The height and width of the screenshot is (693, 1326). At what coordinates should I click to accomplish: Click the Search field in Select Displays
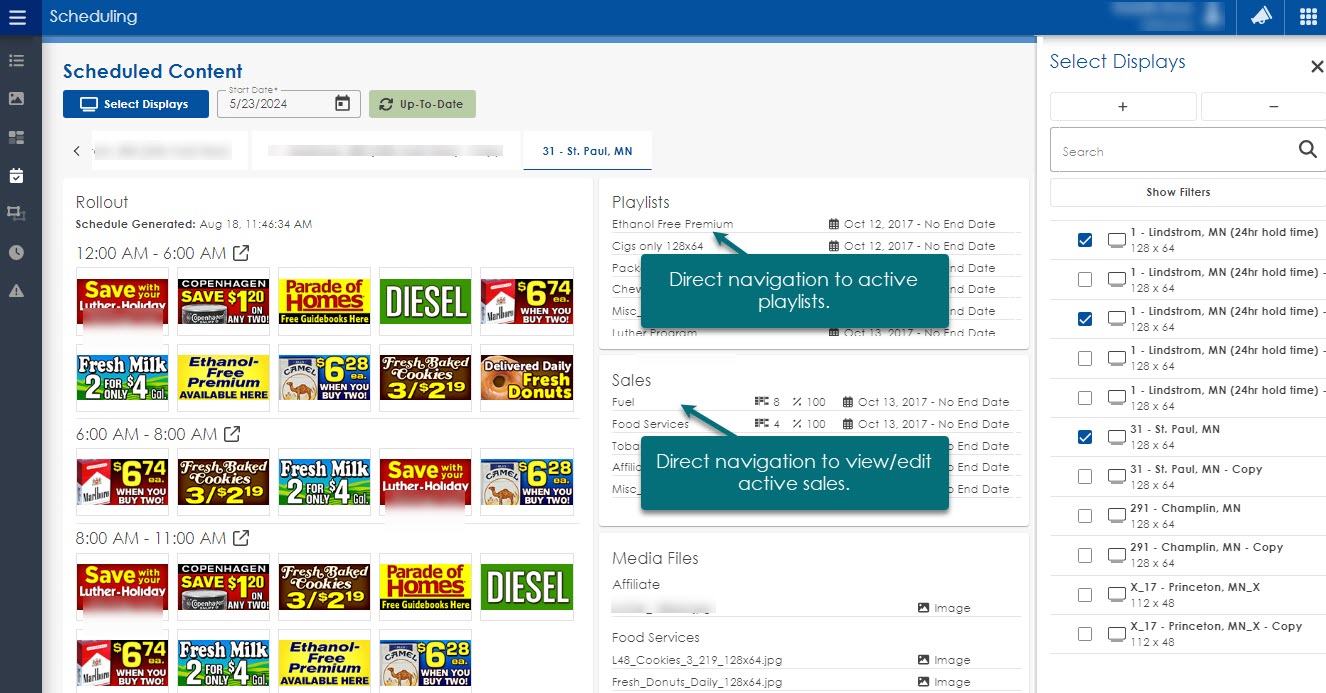click(1170, 151)
